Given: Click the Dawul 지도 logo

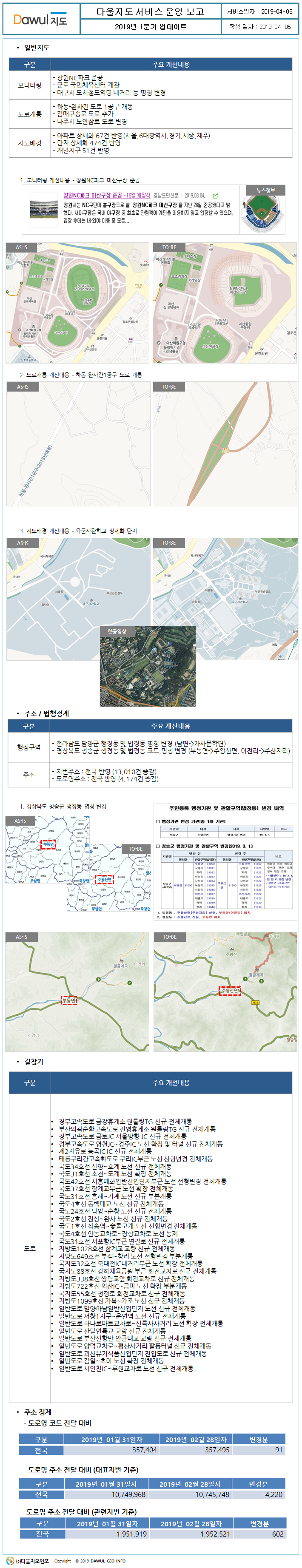Looking at the screenshot, I should click(41, 20).
